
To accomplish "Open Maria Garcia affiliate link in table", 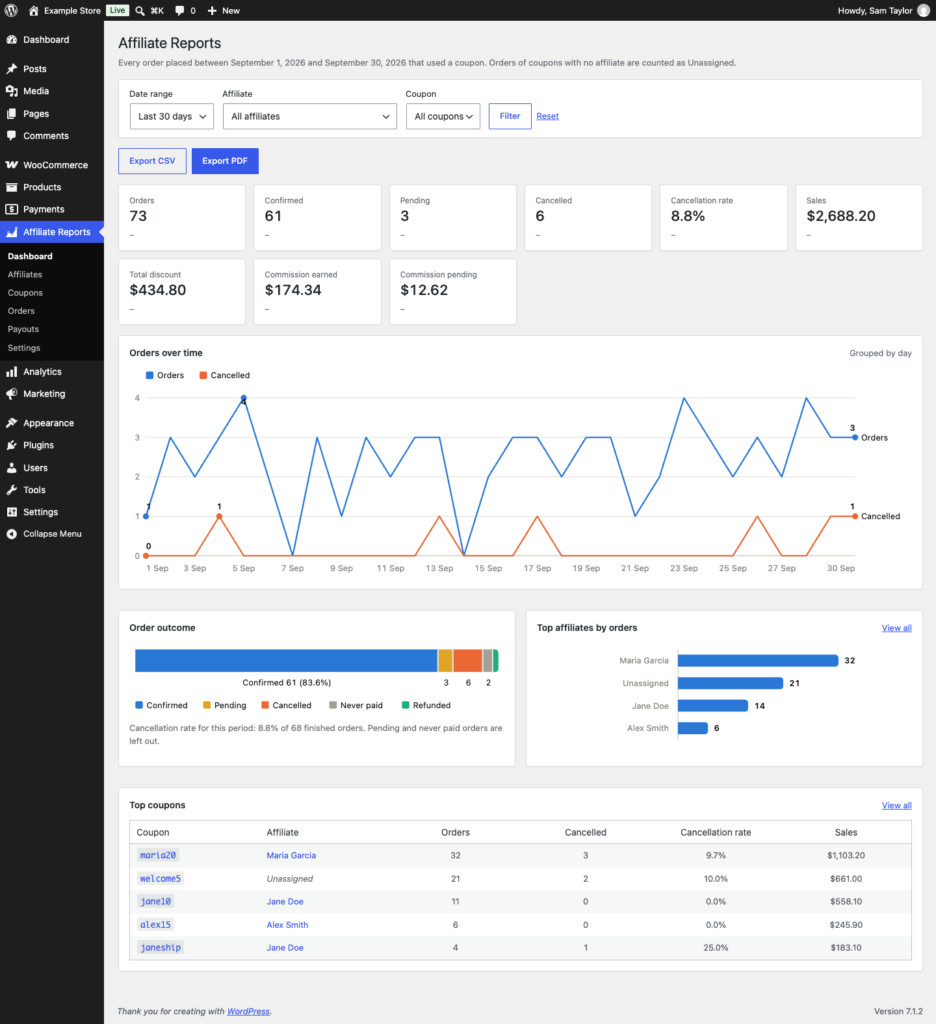I will (x=291, y=855).
